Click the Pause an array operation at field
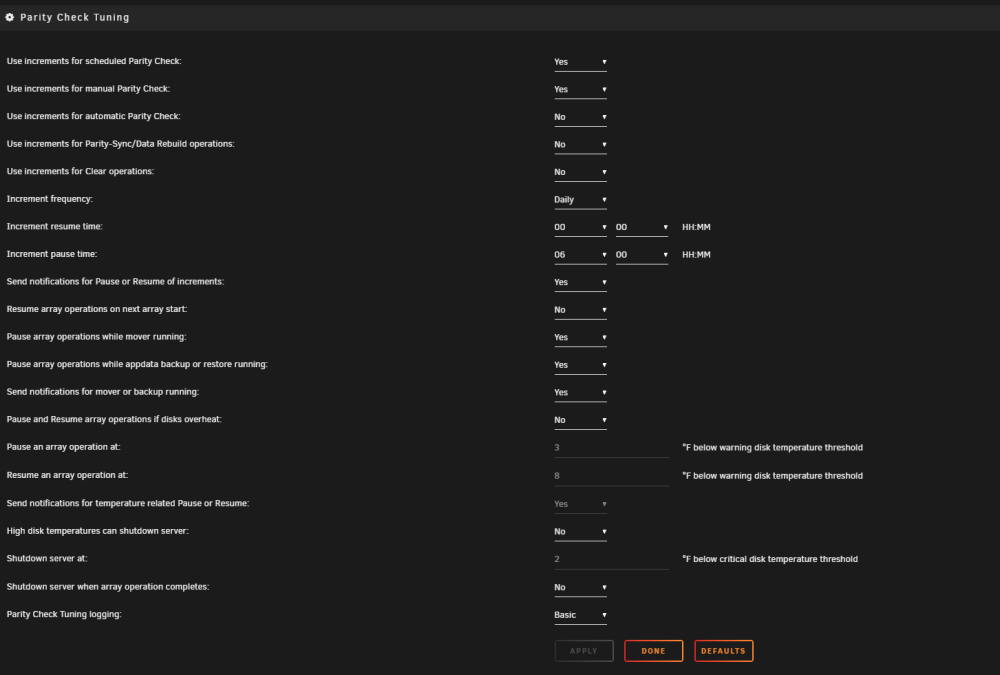1000x675 pixels. pos(612,448)
